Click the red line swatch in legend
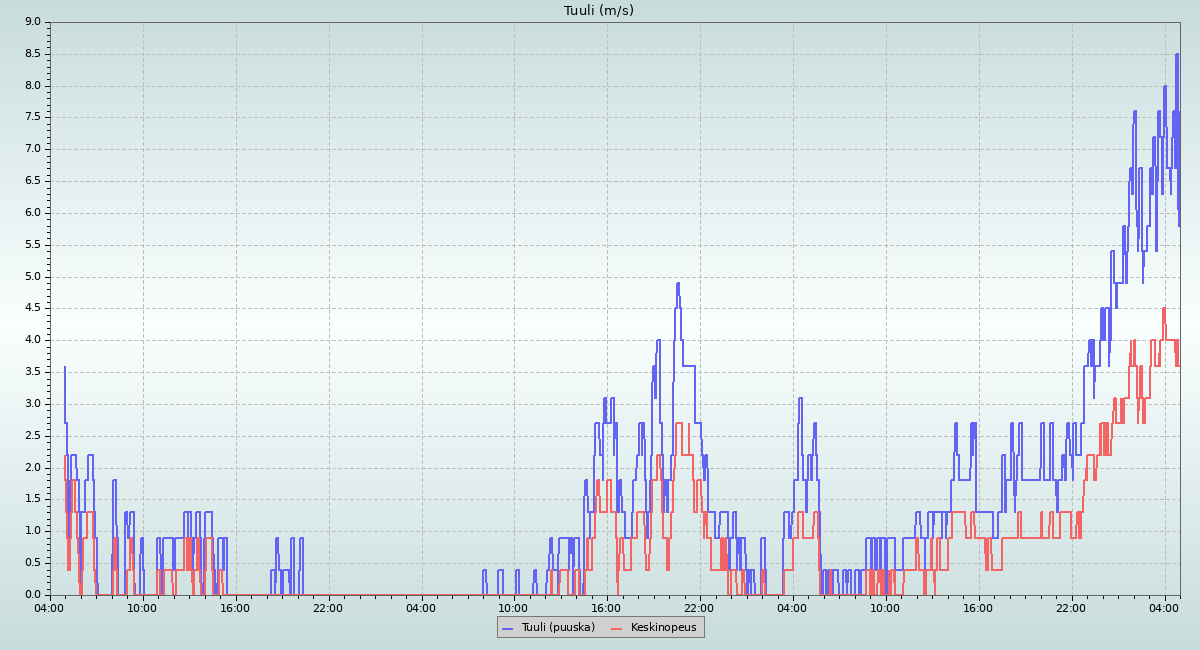Viewport: 1200px width, 650px height. pyautogui.click(x=617, y=628)
